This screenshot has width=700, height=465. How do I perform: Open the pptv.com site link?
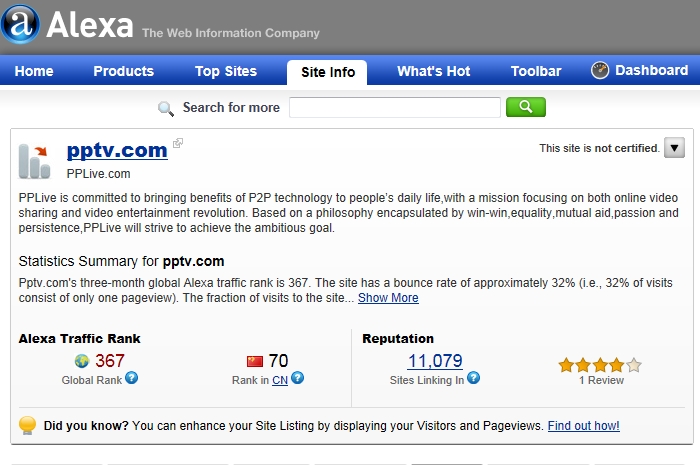pyautogui.click(x=117, y=150)
